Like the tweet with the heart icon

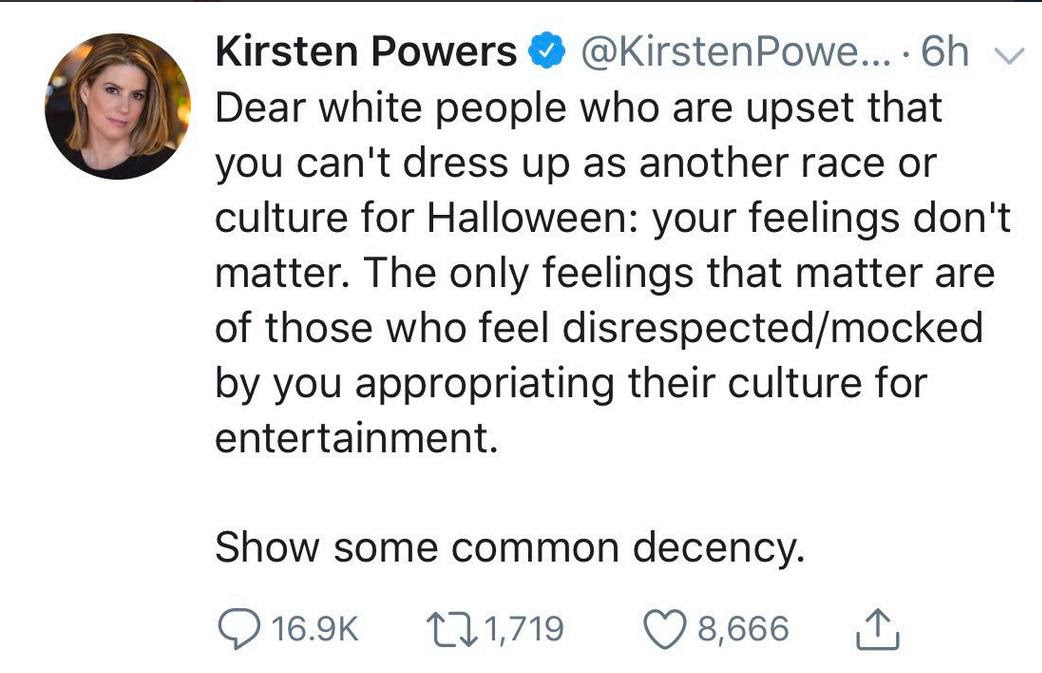tap(665, 629)
